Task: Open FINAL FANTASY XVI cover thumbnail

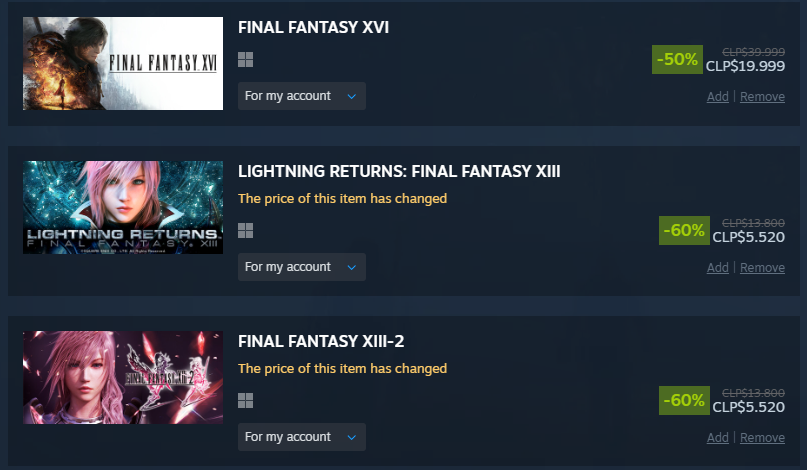Action: pyautogui.click(x=123, y=63)
